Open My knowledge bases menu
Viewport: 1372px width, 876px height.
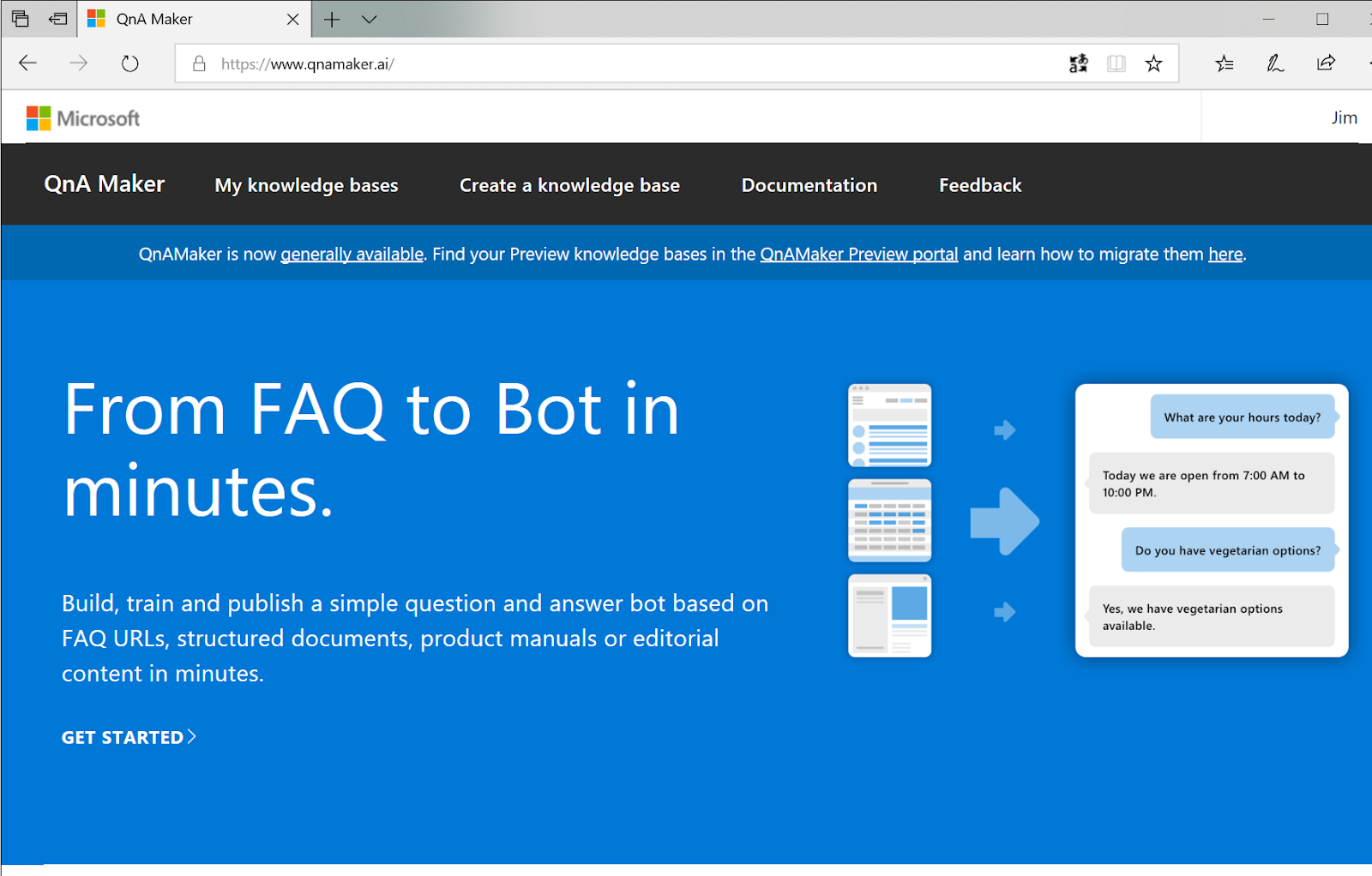point(306,185)
